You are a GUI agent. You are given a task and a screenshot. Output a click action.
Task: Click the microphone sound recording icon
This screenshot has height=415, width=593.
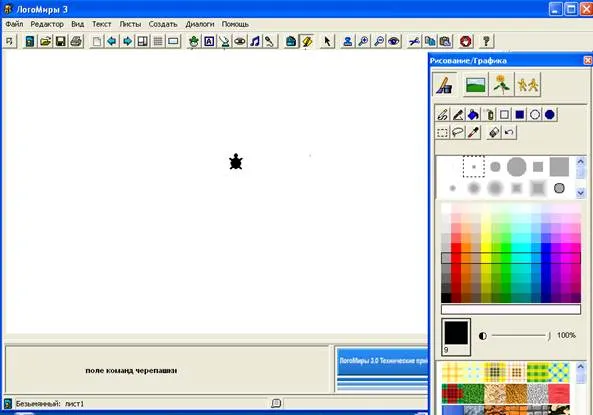(x=270, y=41)
